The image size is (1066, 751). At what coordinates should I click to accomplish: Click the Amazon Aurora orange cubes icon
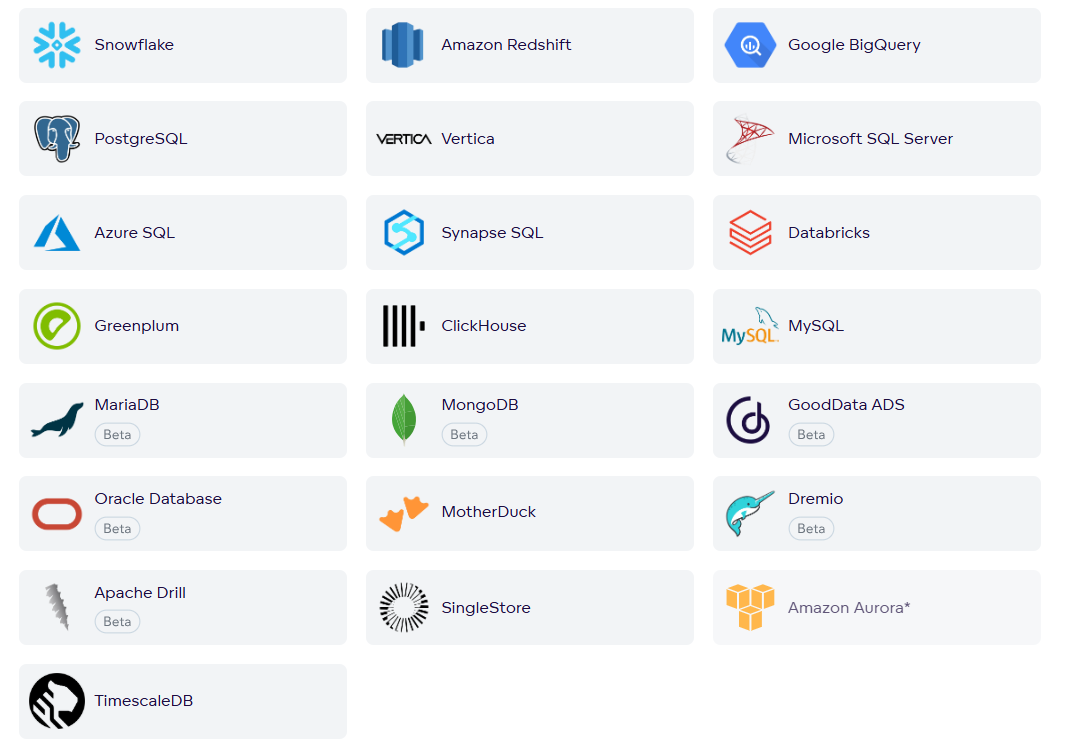tap(750, 608)
